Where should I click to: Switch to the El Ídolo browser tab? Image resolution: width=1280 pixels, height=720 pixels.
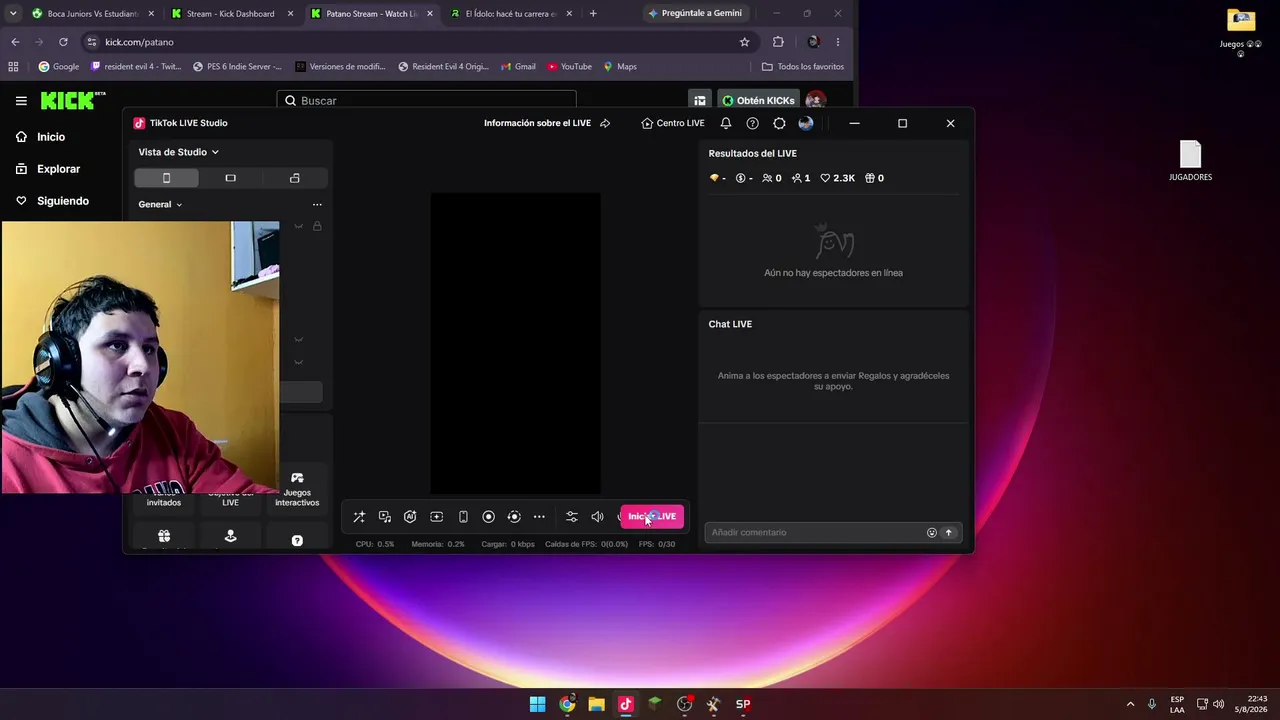pos(510,14)
